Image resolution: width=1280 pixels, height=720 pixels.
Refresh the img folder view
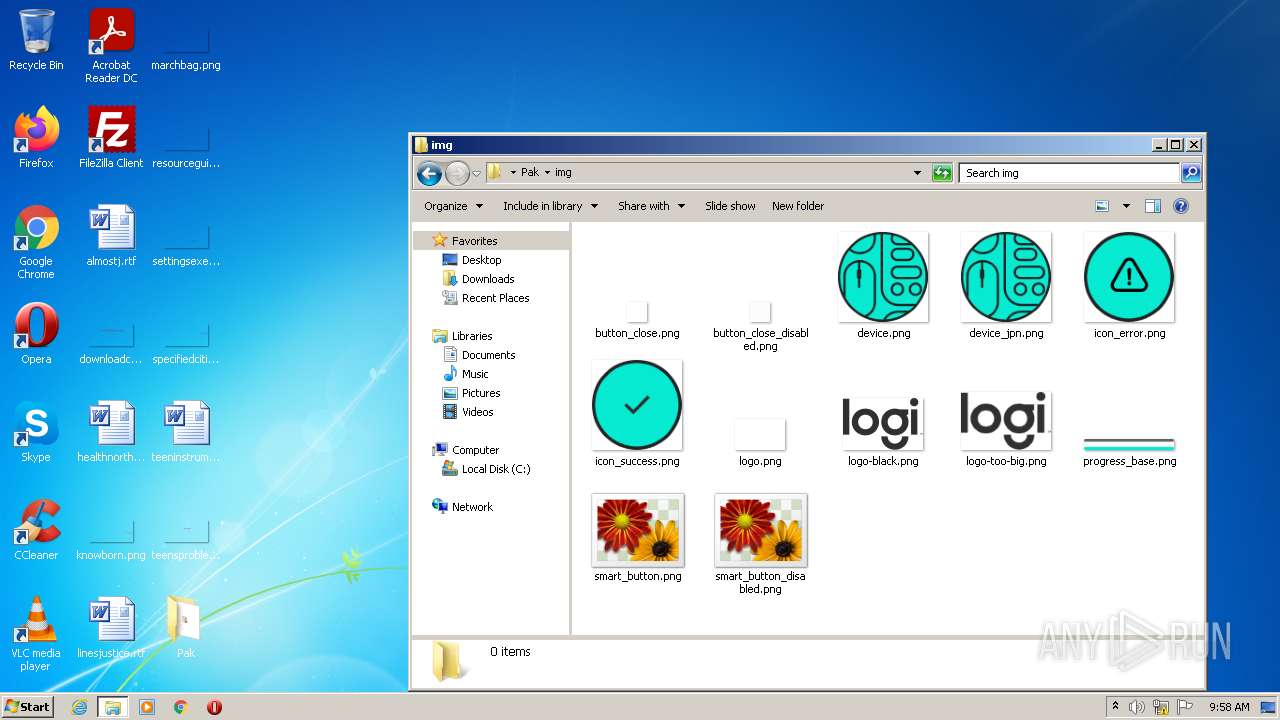click(x=942, y=173)
